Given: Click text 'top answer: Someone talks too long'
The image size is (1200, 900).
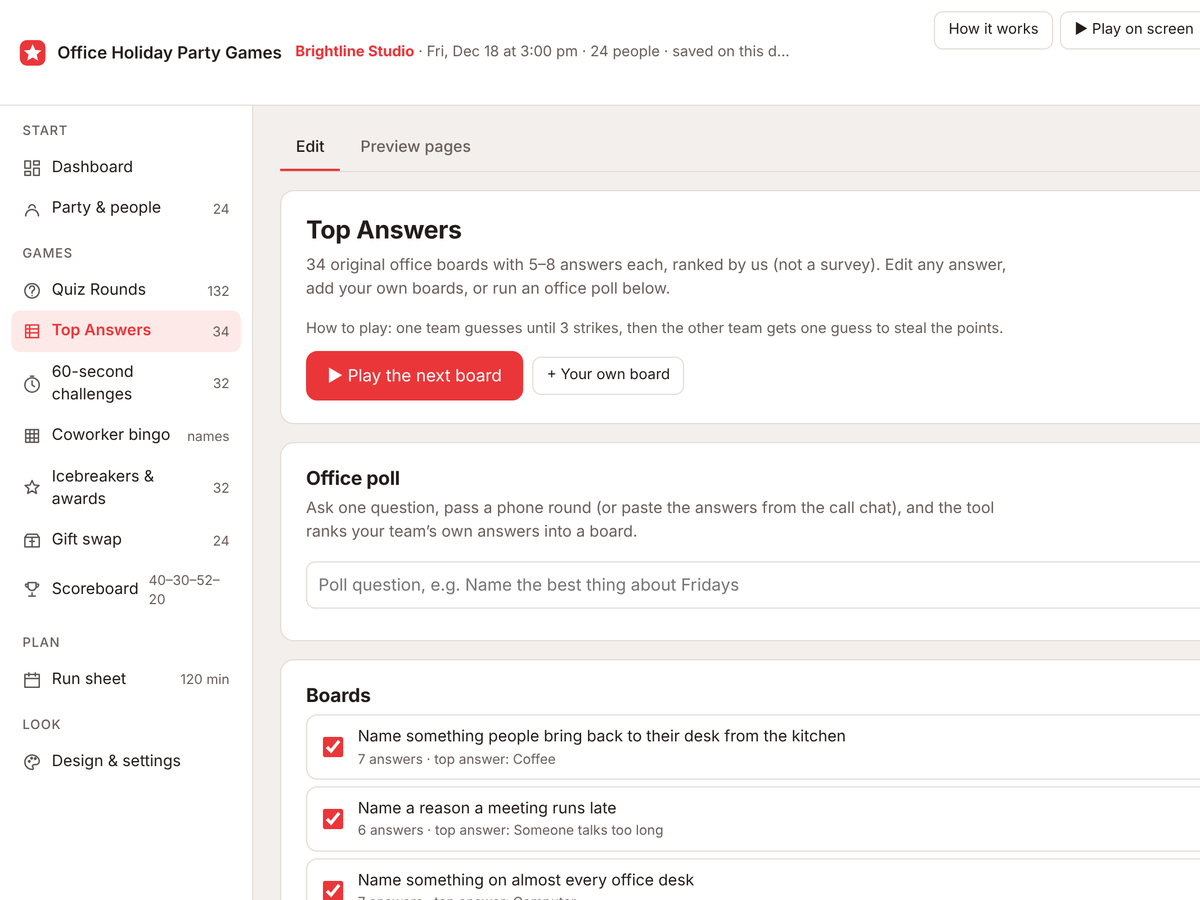Looking at the screenshot, I should coord(549,830).
